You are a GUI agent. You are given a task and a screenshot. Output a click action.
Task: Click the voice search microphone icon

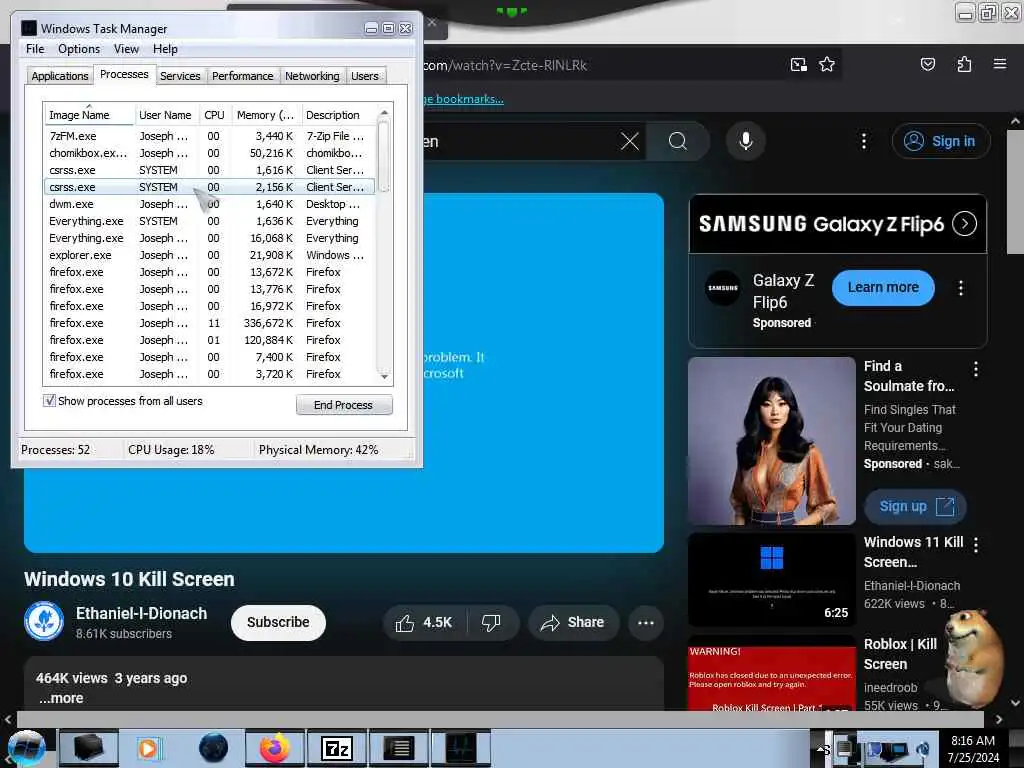pos(745,141)
